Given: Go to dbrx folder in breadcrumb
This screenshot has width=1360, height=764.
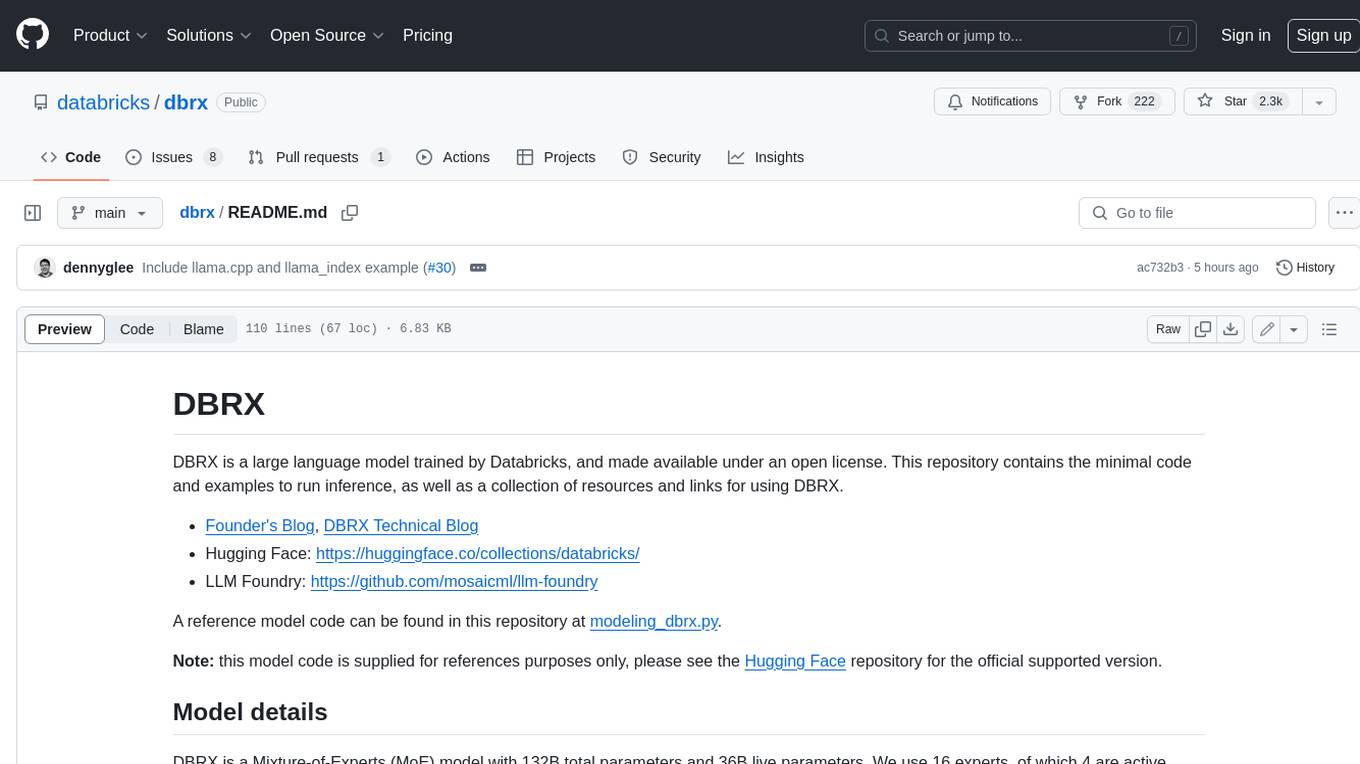Looking at the screenshot, I should coord(197,212).
